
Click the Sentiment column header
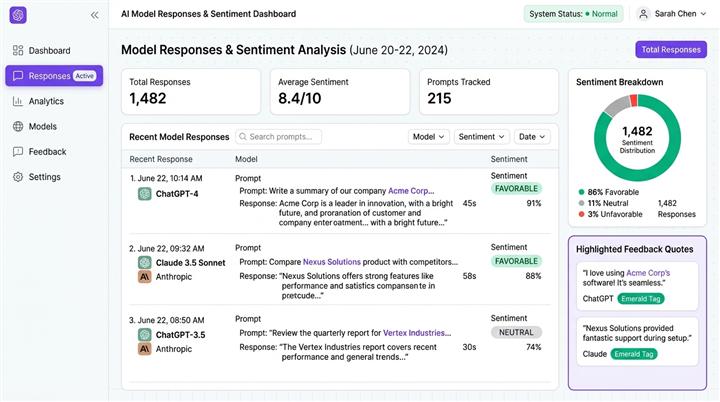point(509,159)
